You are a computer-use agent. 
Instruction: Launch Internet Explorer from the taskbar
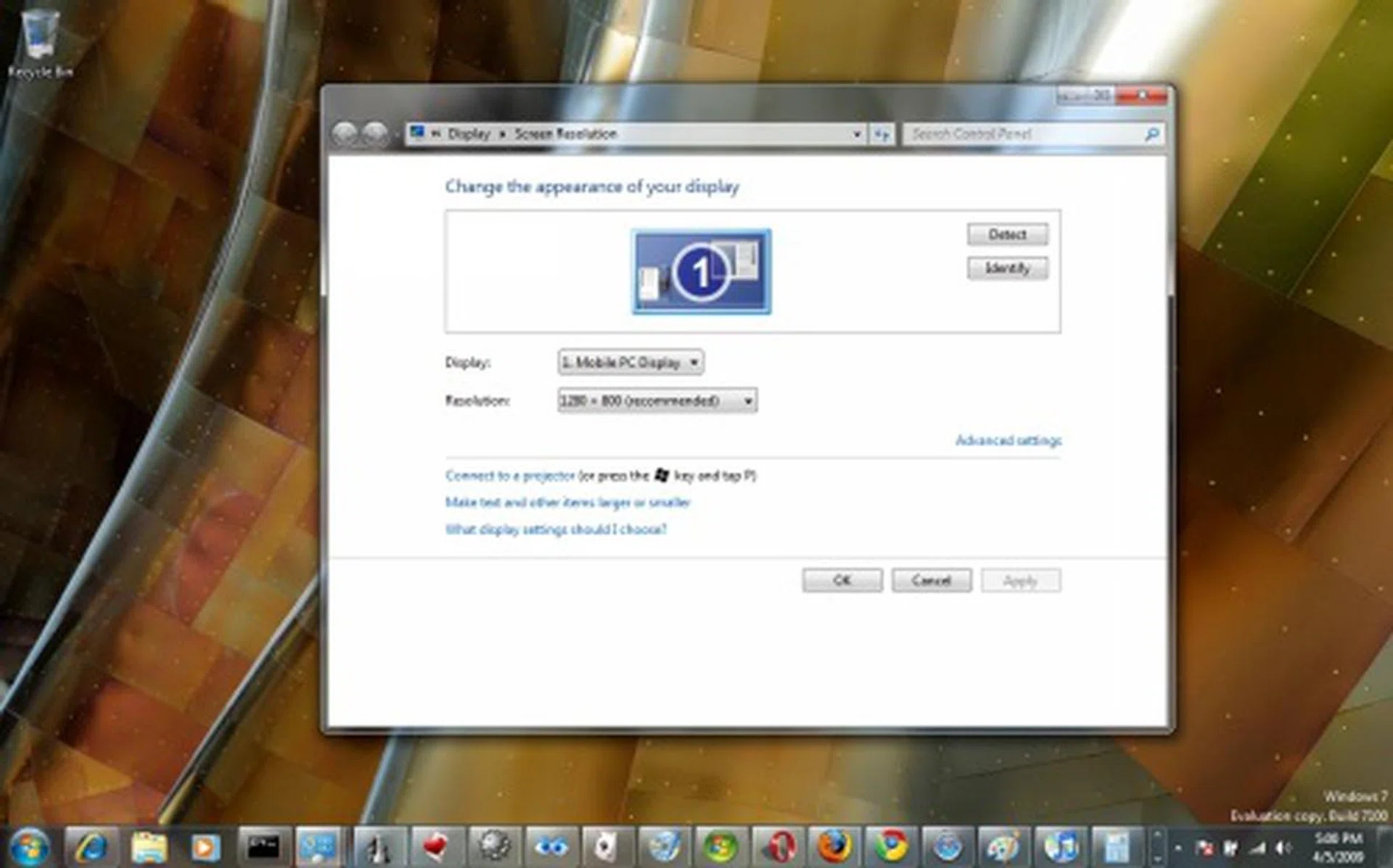[92, 846]
